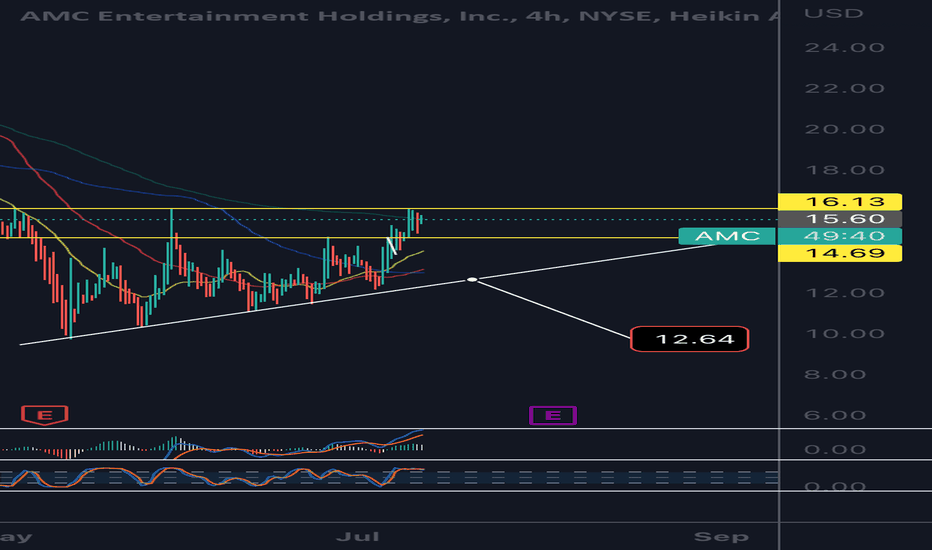The height and width of the screenshot is (550, 932).
Task: Click the current price 15.60 label
Action: [x=840, y=219]
